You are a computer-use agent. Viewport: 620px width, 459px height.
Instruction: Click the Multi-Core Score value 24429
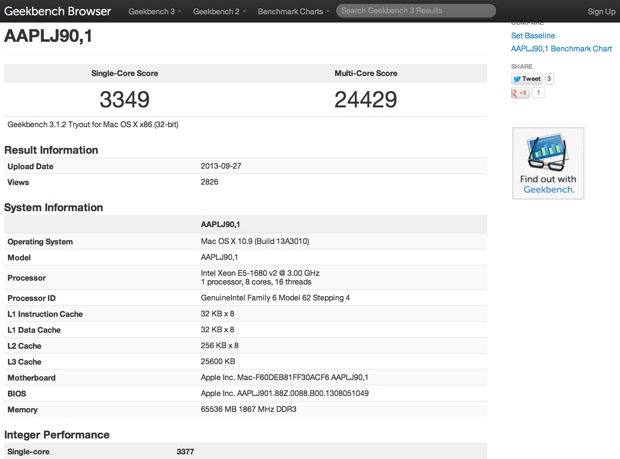pyautogui.click(x=365, y=99)
